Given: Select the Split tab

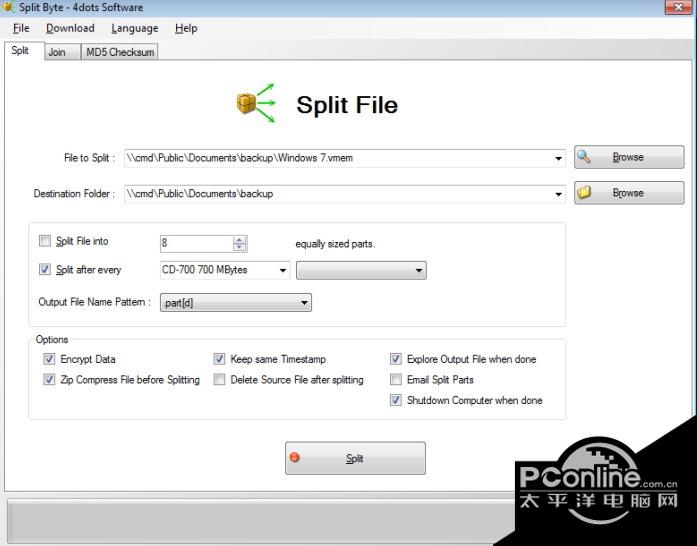Looking at the screenshot, I should (24, 51).
